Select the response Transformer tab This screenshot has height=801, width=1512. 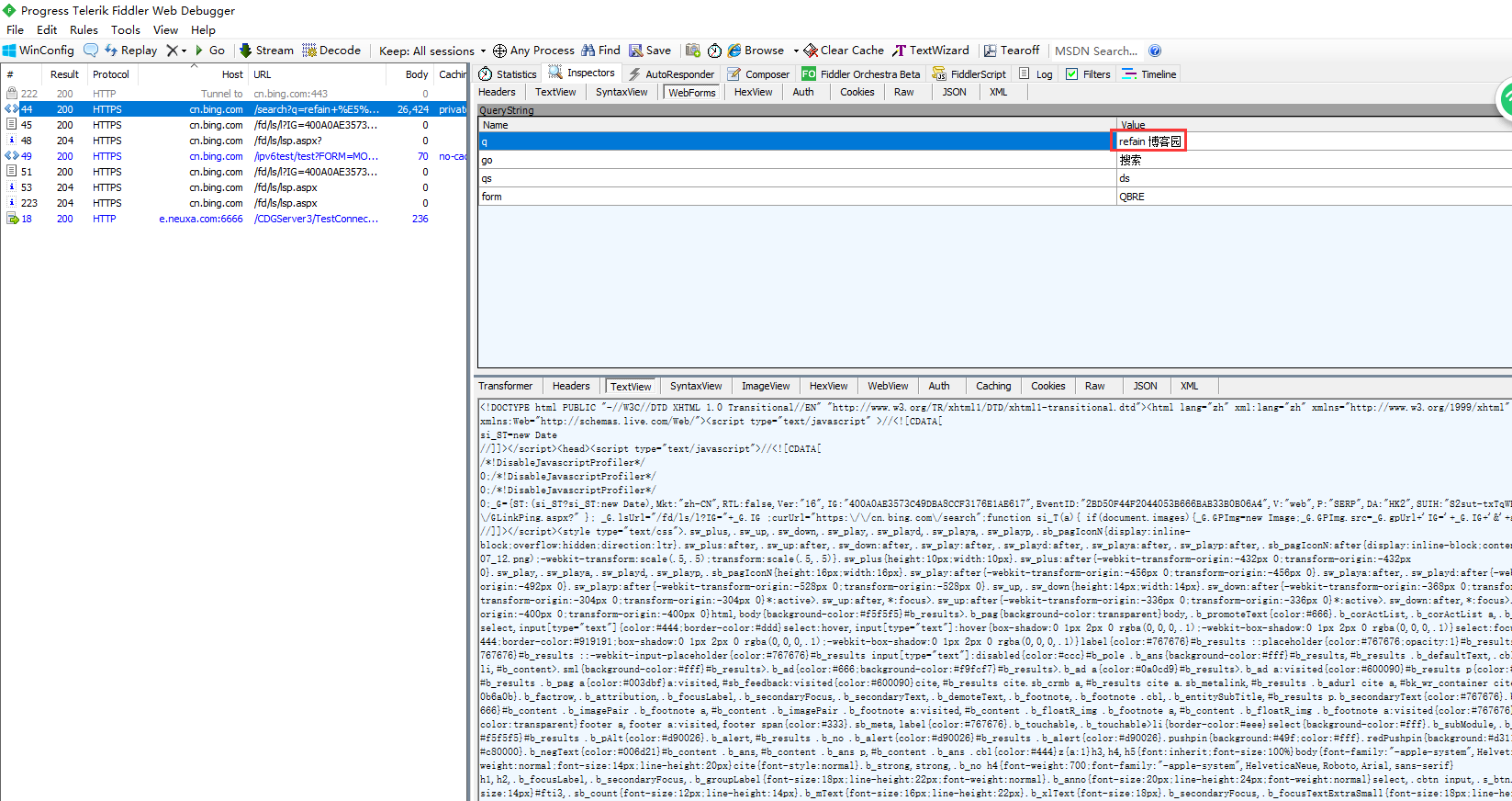505,386
